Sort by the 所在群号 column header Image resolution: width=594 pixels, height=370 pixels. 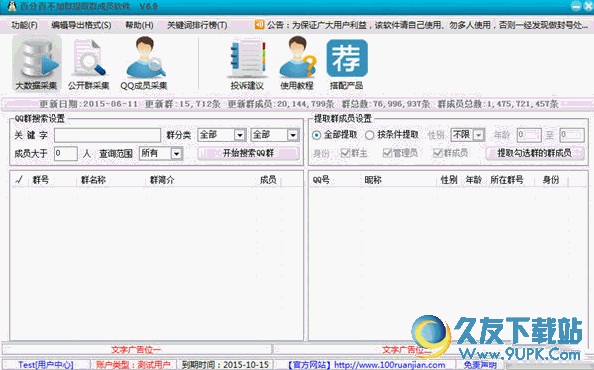coord(506,180)
